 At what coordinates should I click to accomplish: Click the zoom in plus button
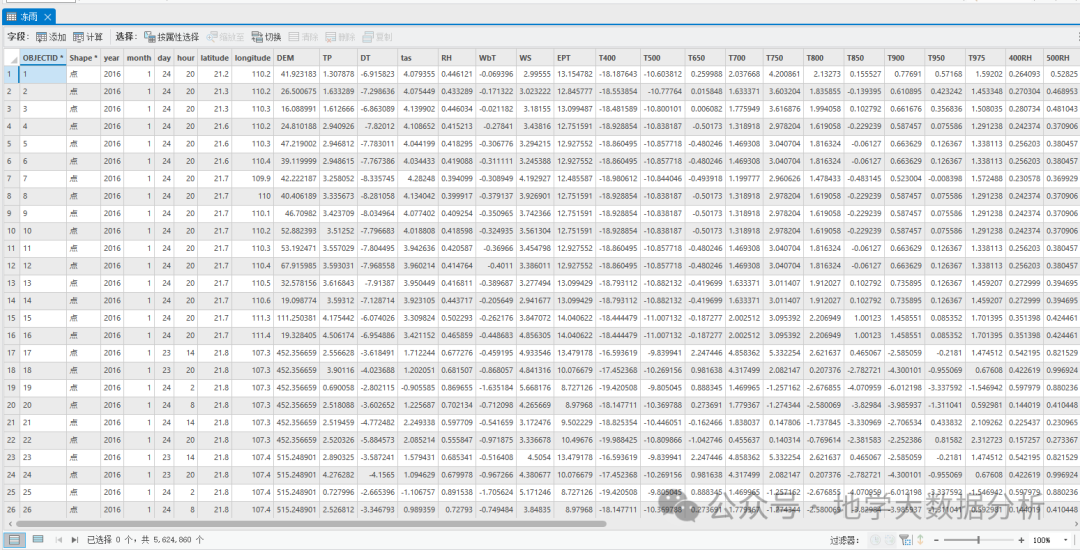click(x=1020, y=540)
